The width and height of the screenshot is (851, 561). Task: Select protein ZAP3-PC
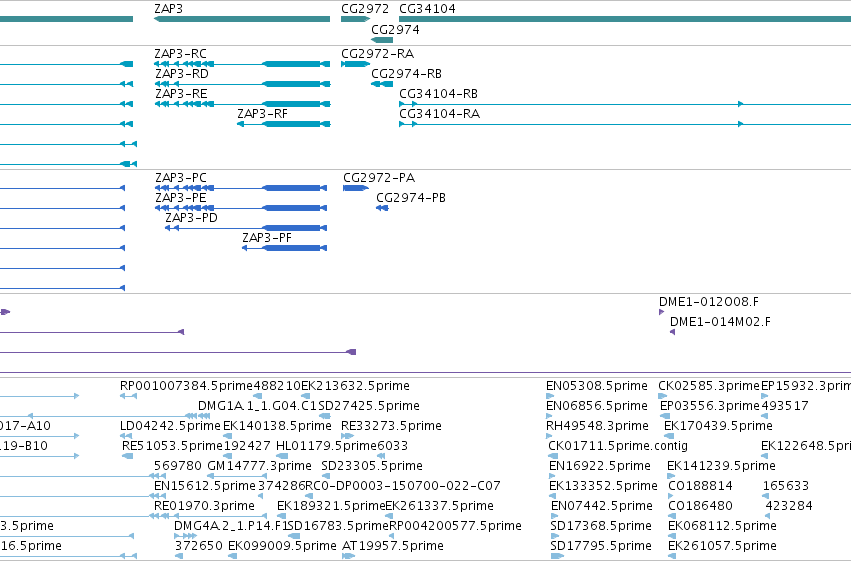pos(181,178)
